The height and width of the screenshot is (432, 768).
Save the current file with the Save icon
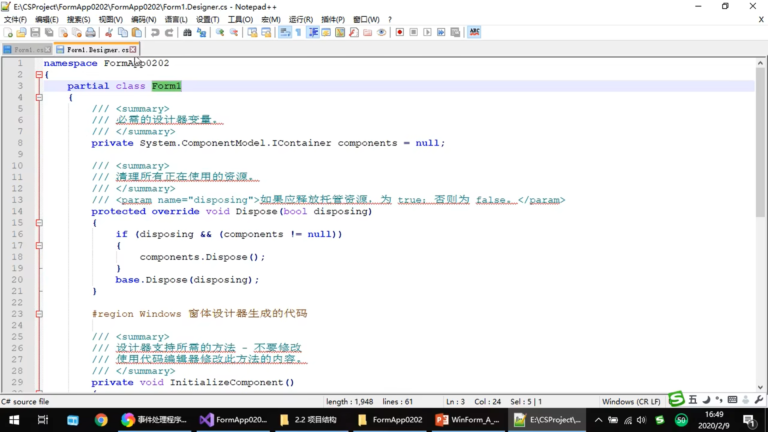[x=35, y=32]
